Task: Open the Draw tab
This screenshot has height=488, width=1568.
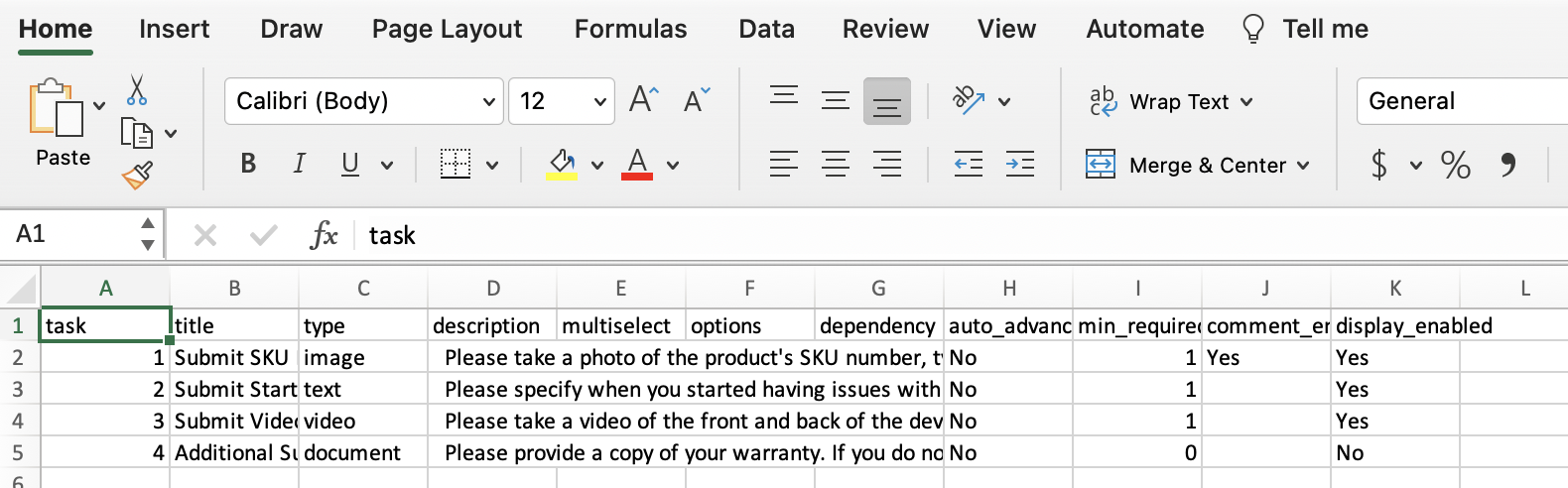Action: pos(292,29)
